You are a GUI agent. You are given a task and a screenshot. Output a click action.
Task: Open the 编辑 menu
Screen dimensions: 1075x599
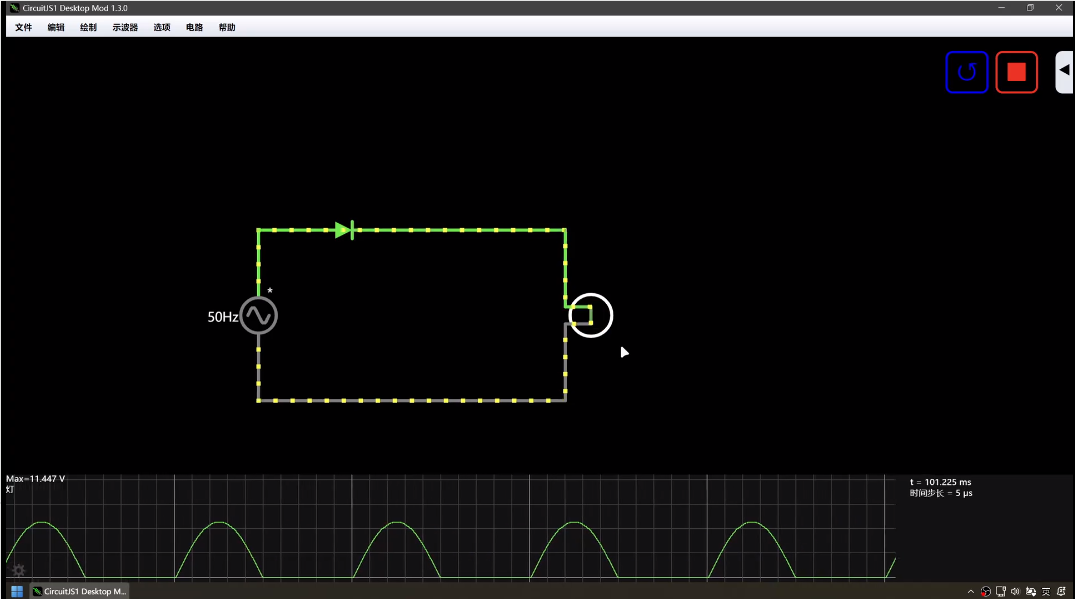click(x=56, y=27)
